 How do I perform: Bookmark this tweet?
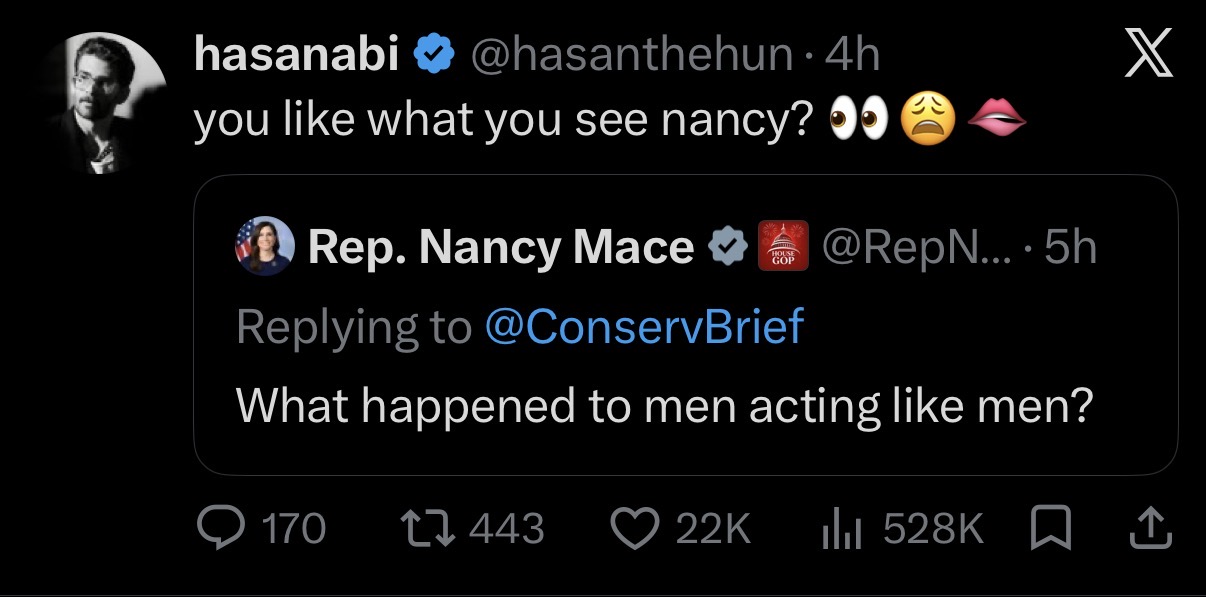[x=1050, y=528]
